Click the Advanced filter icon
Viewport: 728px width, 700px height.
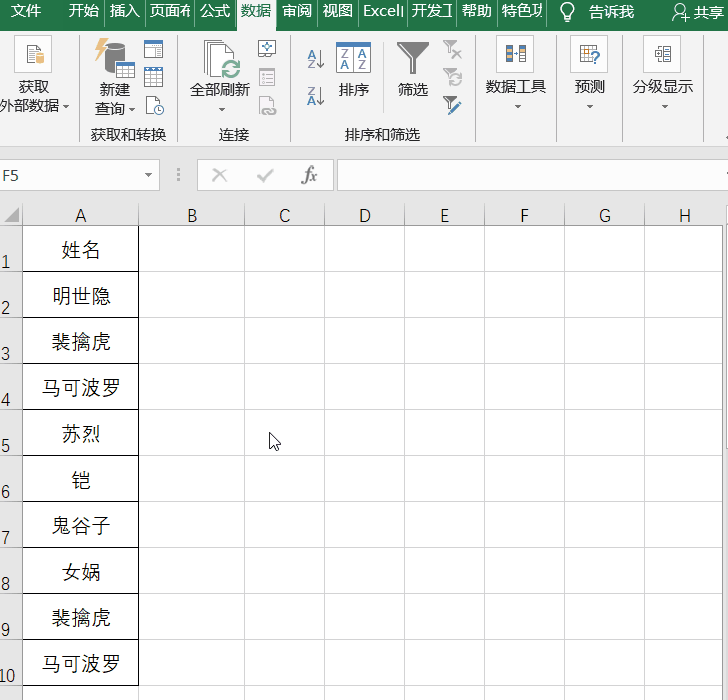(452, 105)
